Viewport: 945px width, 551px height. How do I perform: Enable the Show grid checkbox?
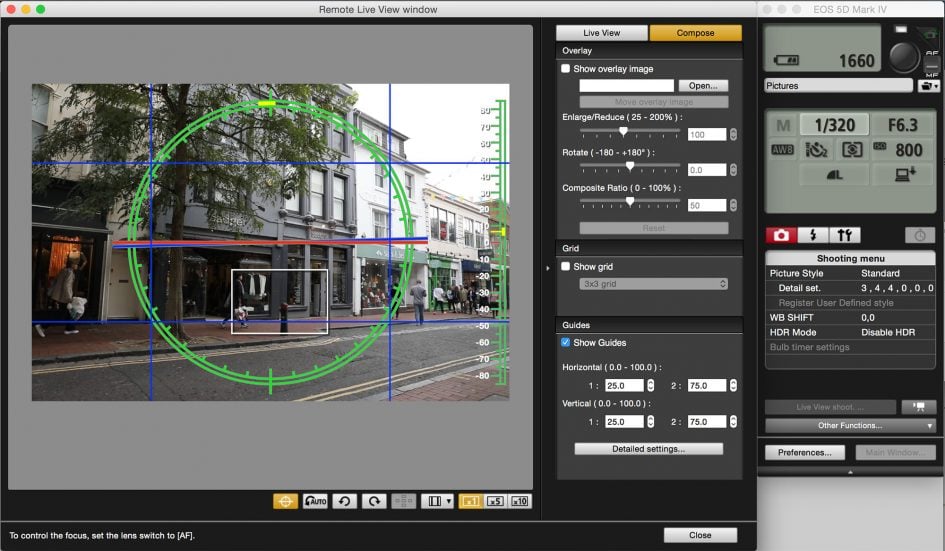click(x=566, y=267)
